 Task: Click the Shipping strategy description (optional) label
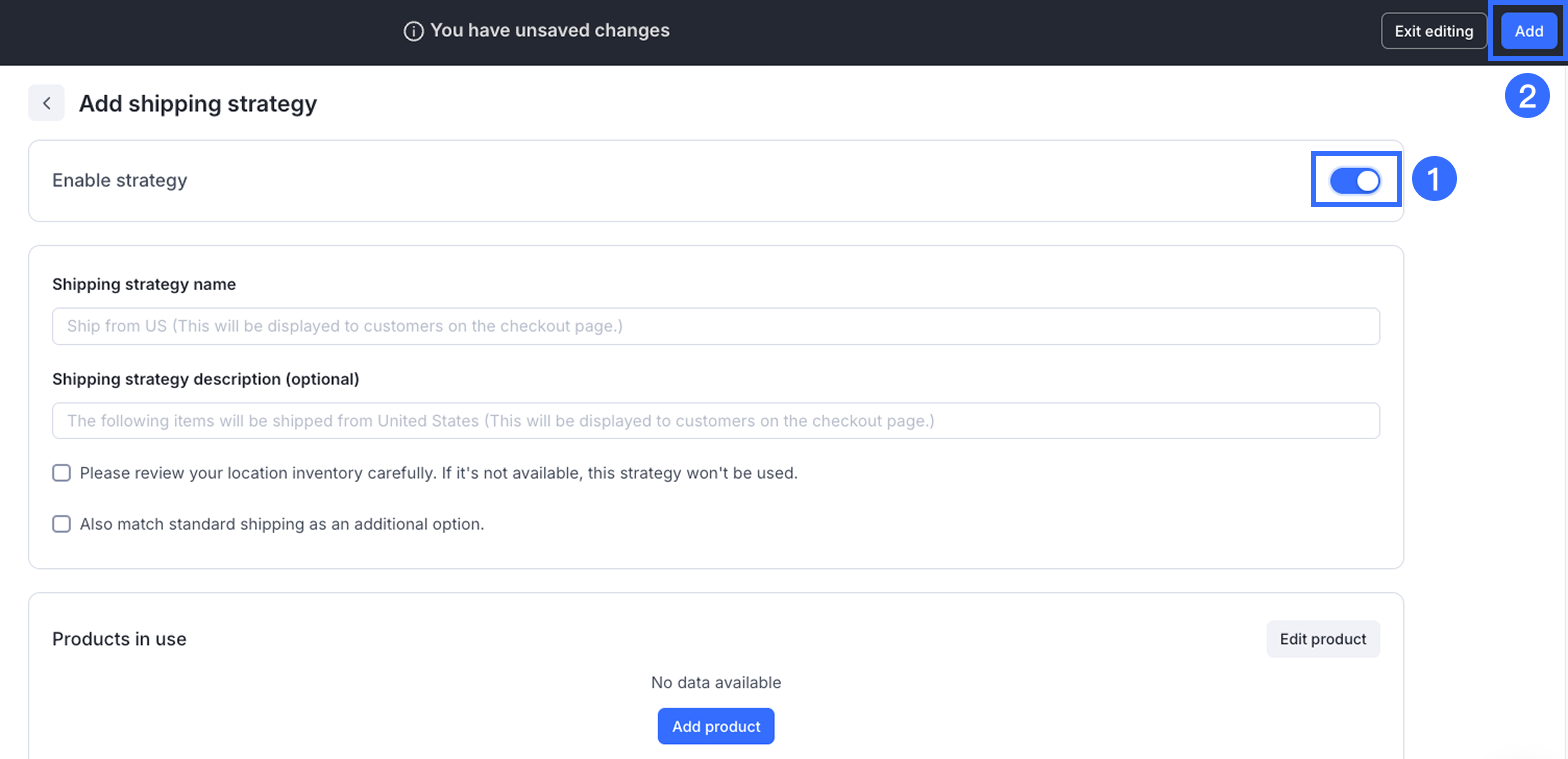click(205, 379)
